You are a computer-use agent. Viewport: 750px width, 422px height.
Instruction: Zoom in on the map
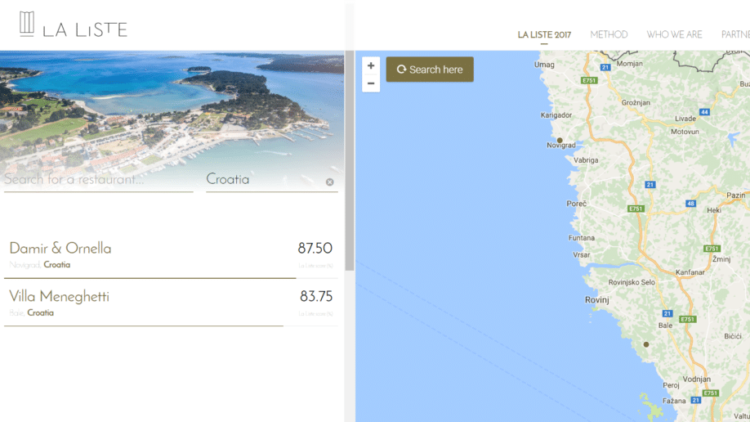(x=371, y=66)
